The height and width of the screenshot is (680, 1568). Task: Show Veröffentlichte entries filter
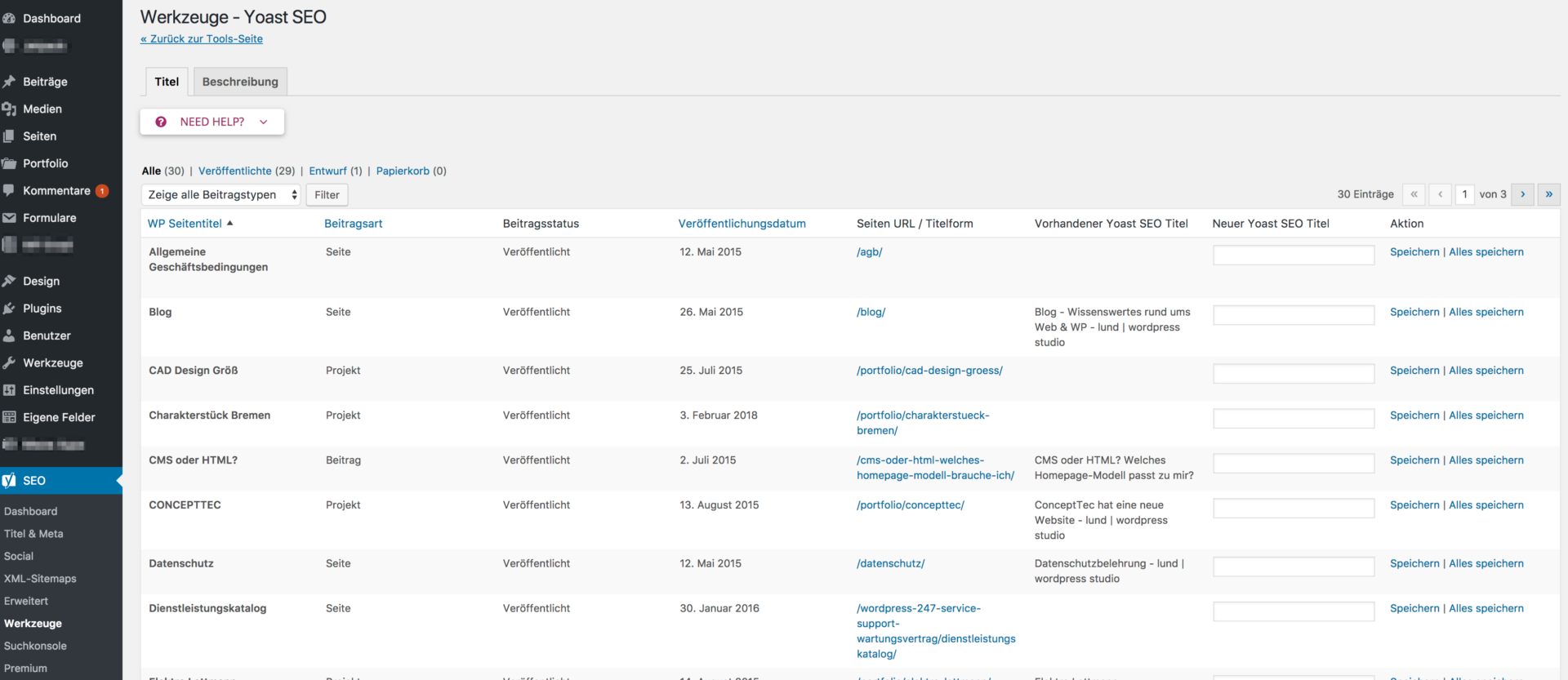tap(235, 171)
